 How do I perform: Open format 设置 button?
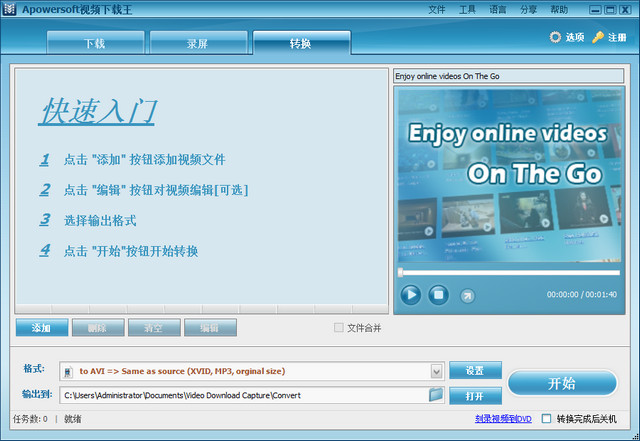point(475,370)
